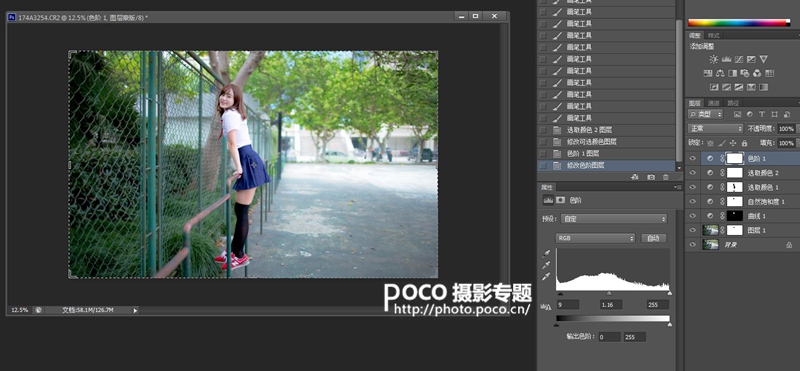This screenshot has height=371, width=800.
Task: Click the Color Balance scales adjustment icon
Action: tap(720, 73)
